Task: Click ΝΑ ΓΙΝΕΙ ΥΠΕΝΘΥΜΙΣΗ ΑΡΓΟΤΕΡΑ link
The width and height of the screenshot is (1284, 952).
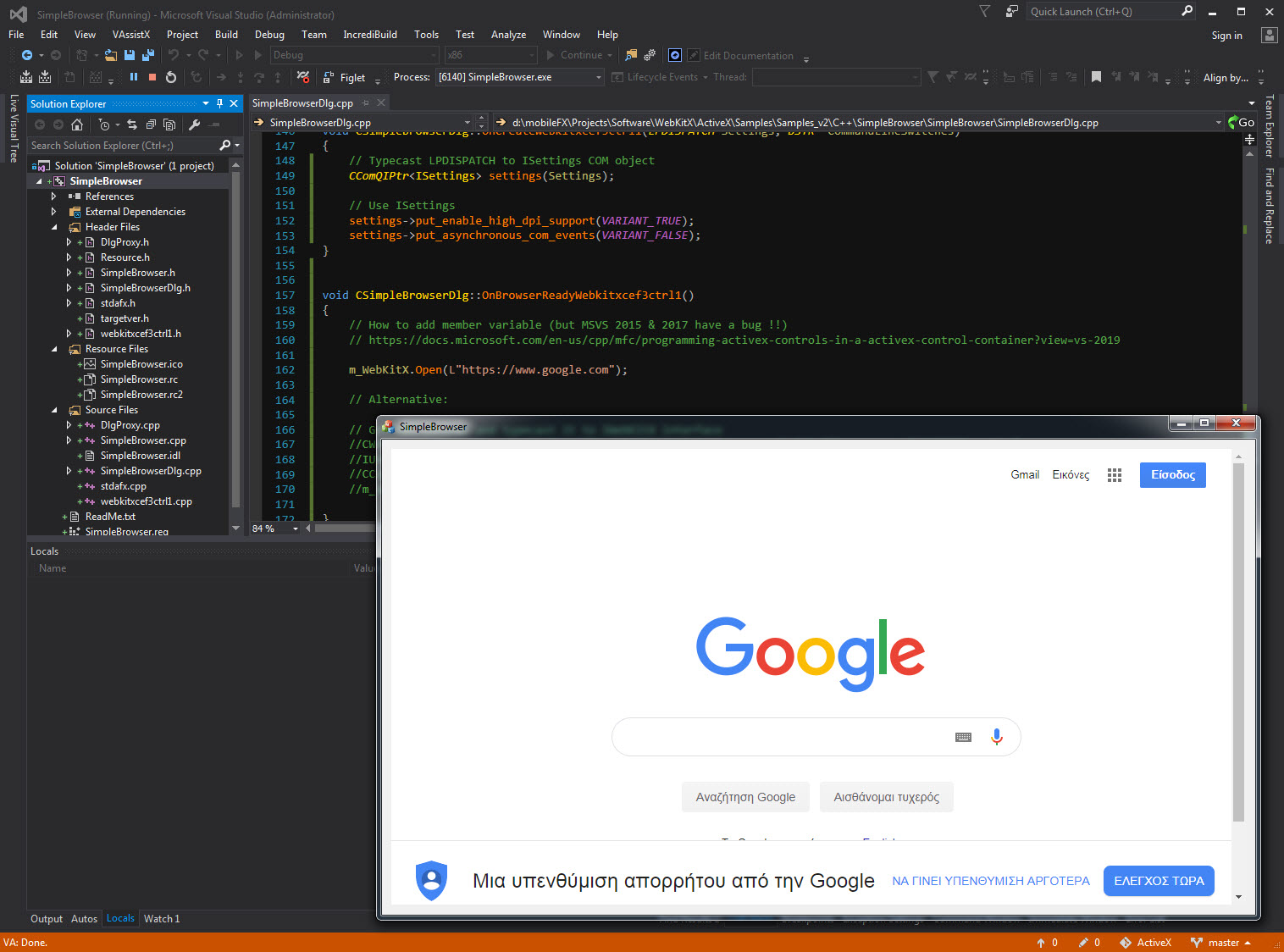Action: [x=991, y=881]
